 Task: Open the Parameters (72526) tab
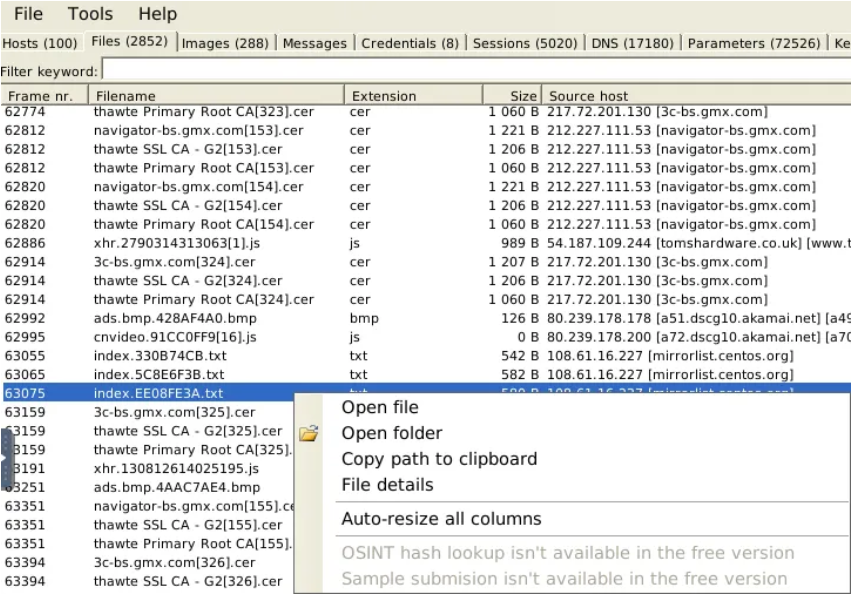point(754,43)
